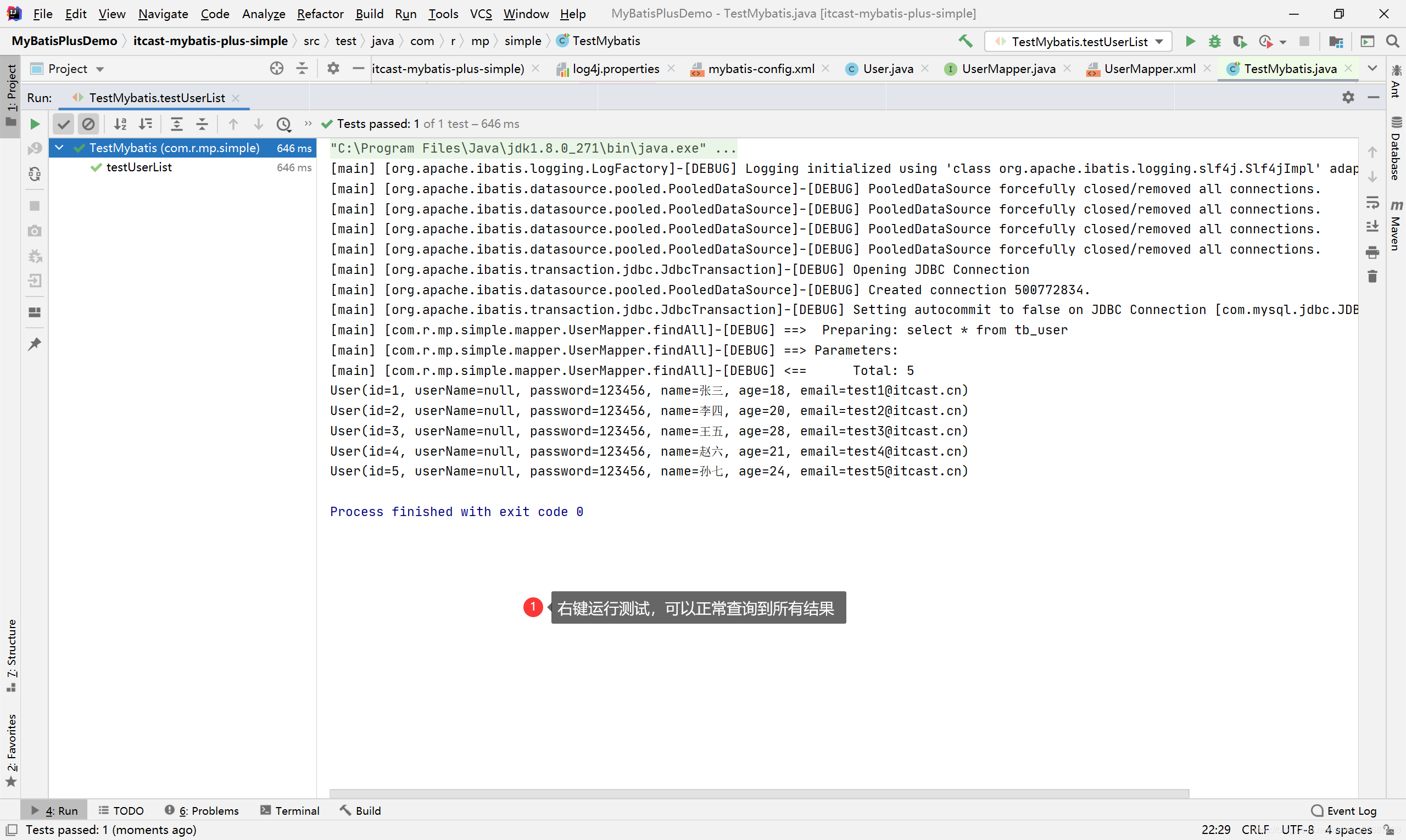The width and height of the screenshot is (1406, 840).
Task: Go to previous failed test arrow
Action: point(233,124)
